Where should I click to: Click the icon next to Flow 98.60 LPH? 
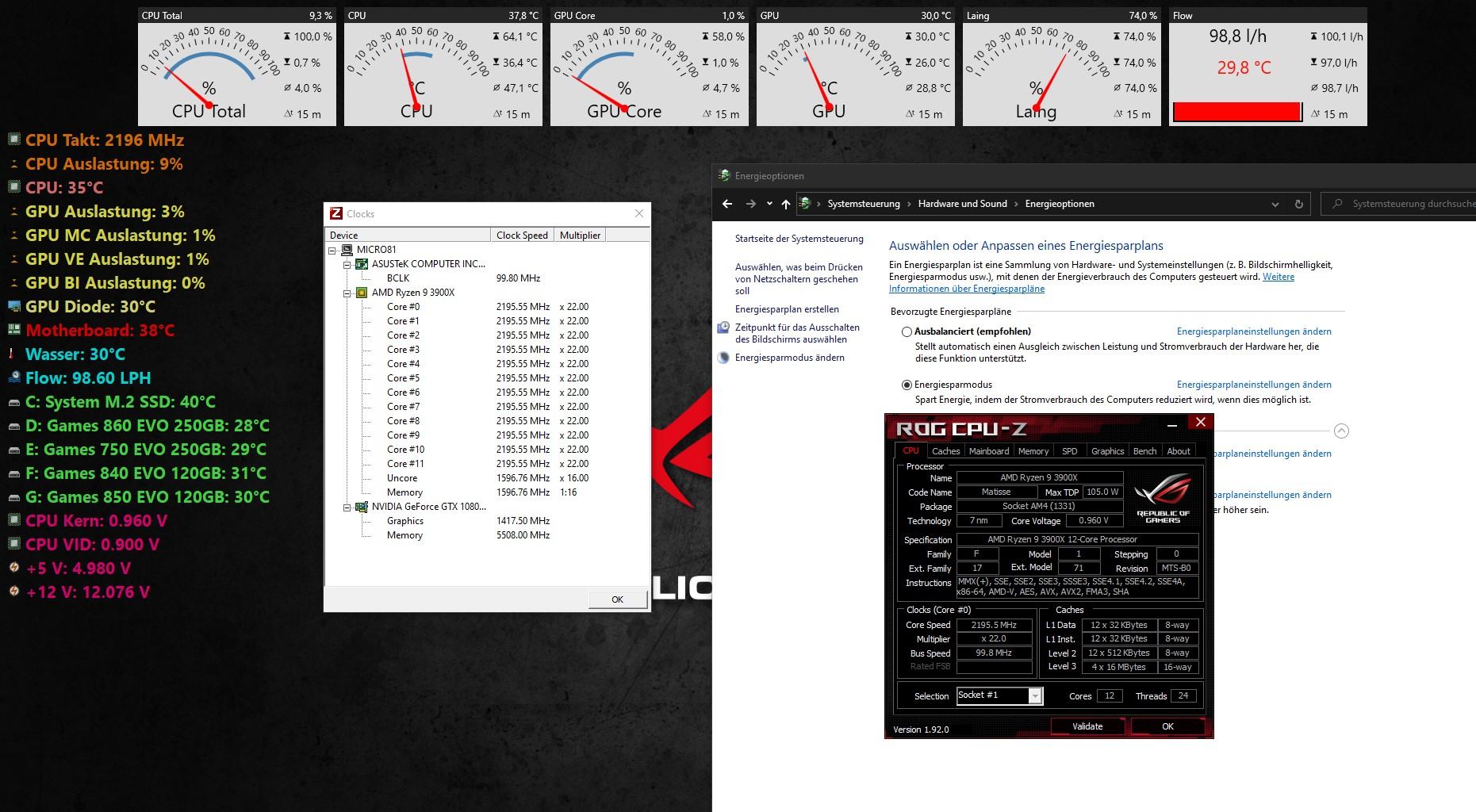pyautogui.click(x=13, y=377)
